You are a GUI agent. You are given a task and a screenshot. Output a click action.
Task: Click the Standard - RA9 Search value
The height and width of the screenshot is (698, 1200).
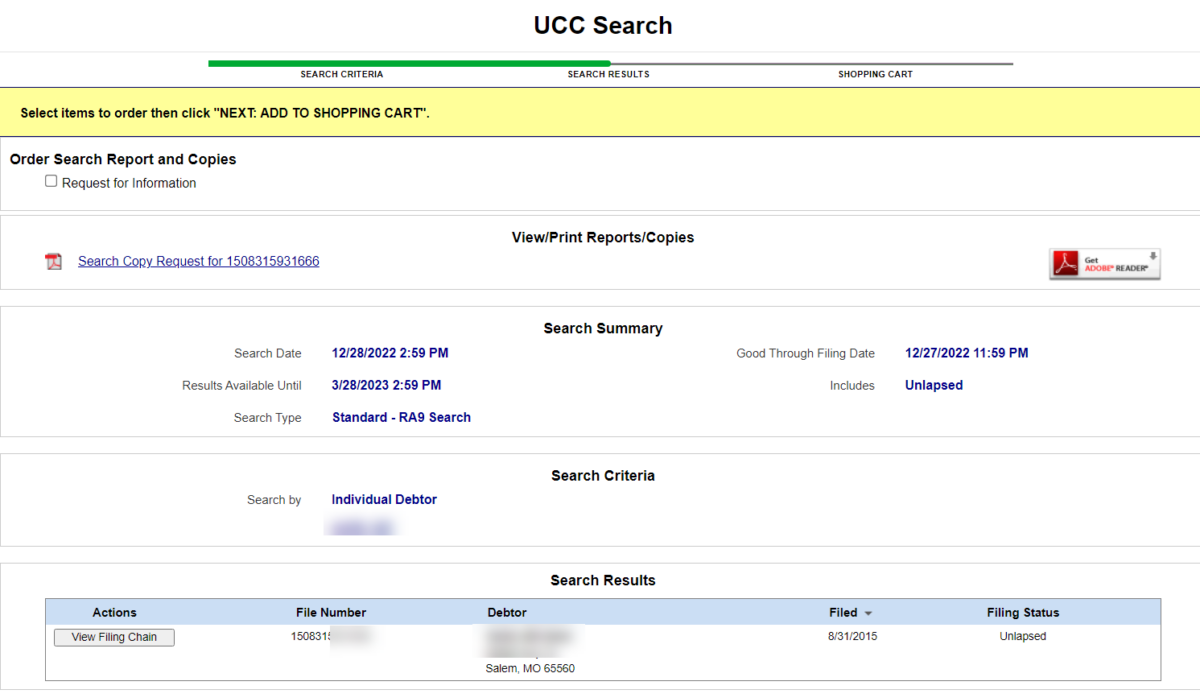[x=401, y=417]
